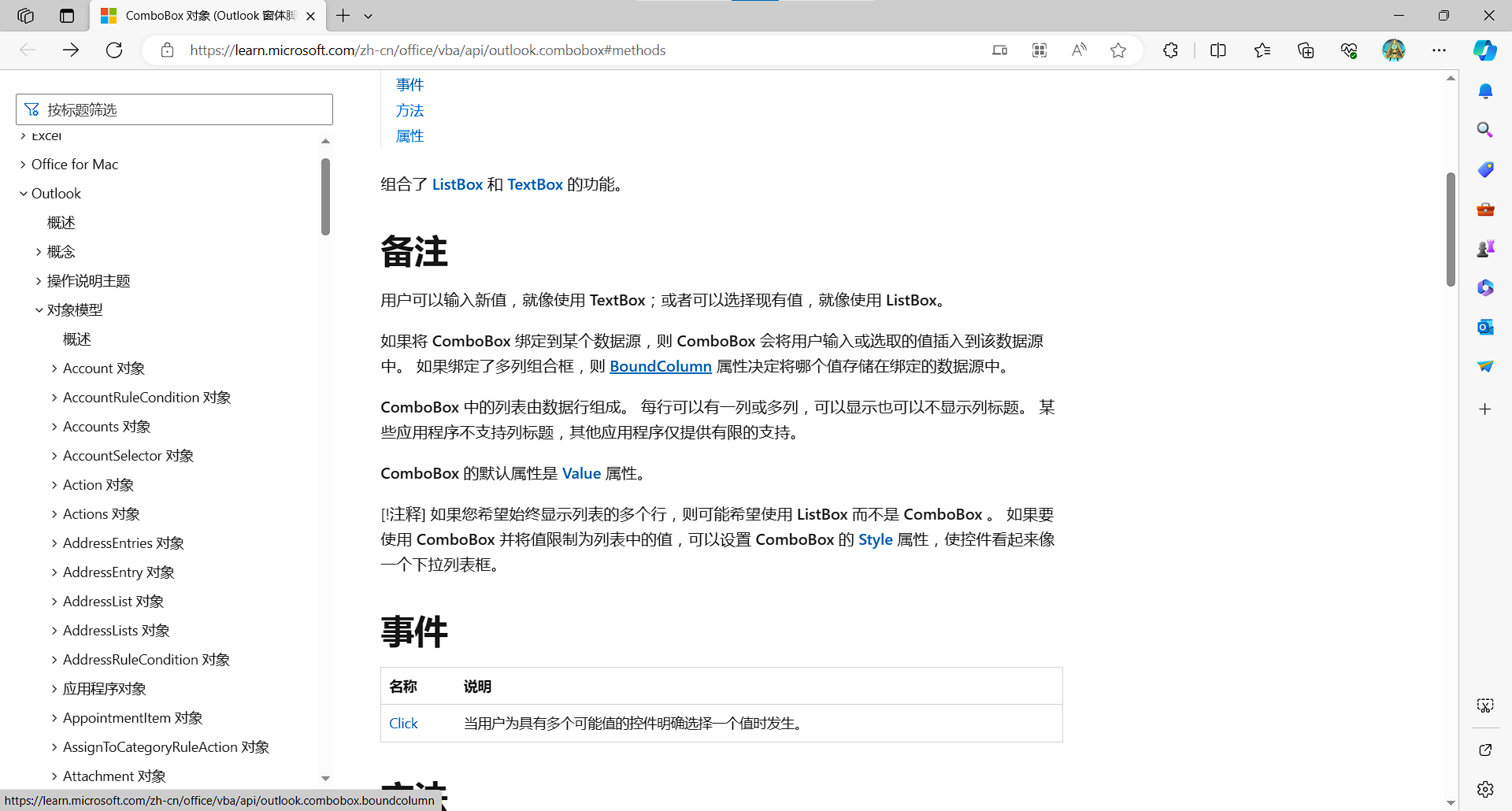The height and width of the screenshot is (811, 1512).
Task: Click the browser Back arrow
Action: pyautogui.click(x=28, y=50)
